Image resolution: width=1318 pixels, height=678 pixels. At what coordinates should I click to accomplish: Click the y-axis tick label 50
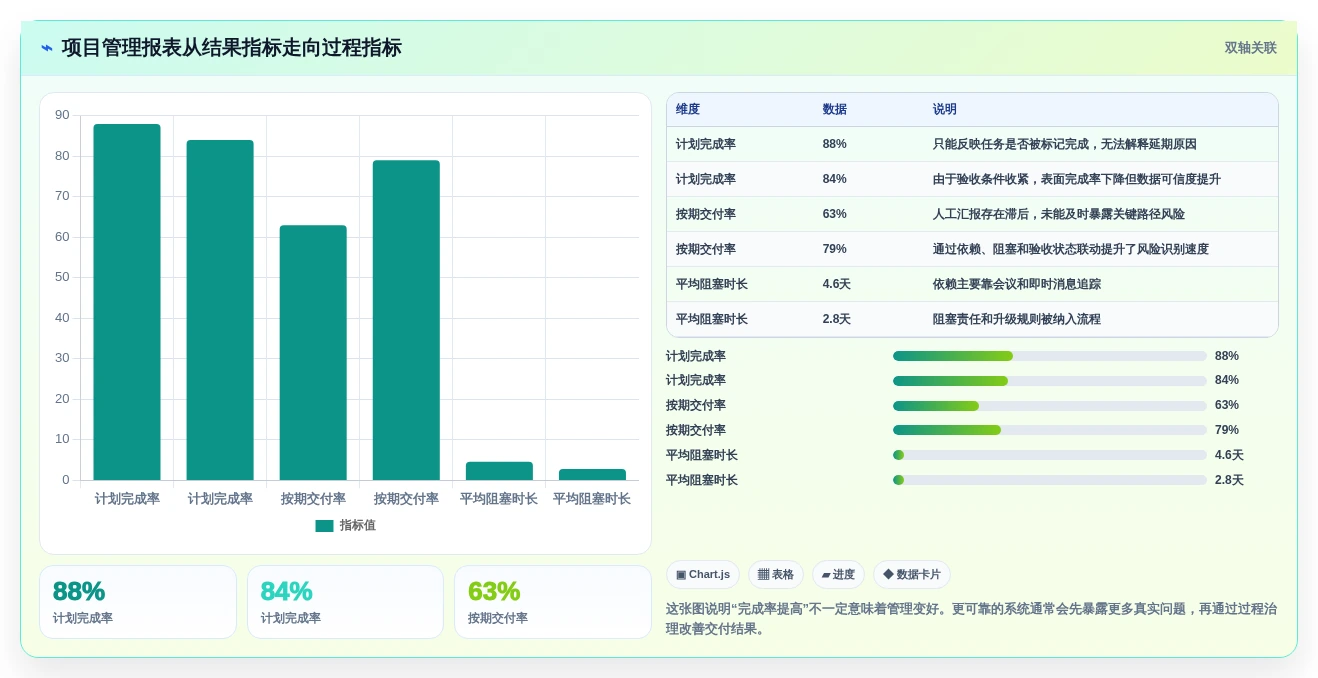(x=62, y=277)
